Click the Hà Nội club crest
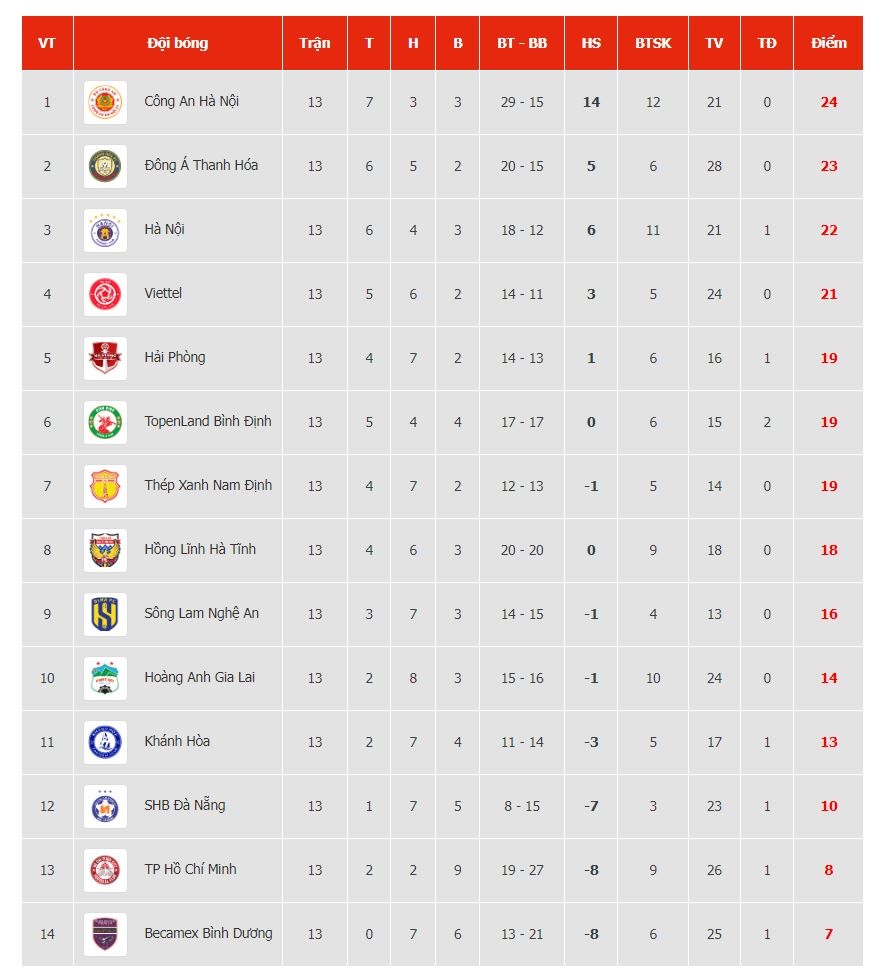Viewport: 889px width, 978px height. [x=105, y=230]
